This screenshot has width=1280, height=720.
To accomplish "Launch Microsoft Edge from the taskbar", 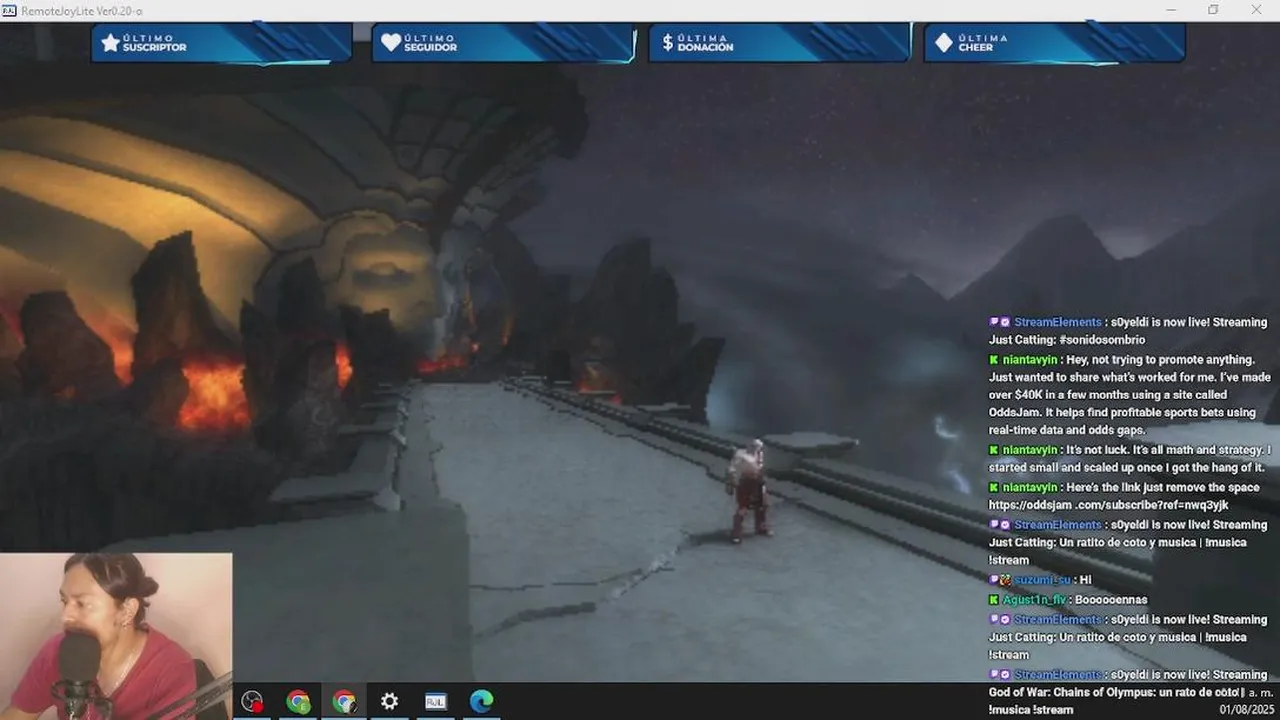I will [481, 701].
